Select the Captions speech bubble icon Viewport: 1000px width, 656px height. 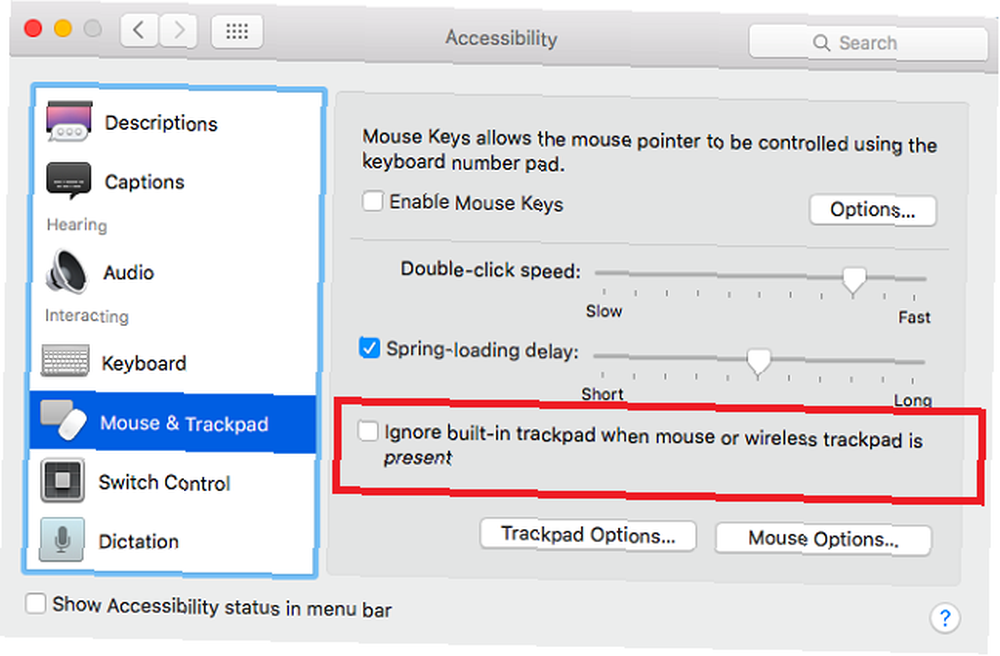point(68,181)
